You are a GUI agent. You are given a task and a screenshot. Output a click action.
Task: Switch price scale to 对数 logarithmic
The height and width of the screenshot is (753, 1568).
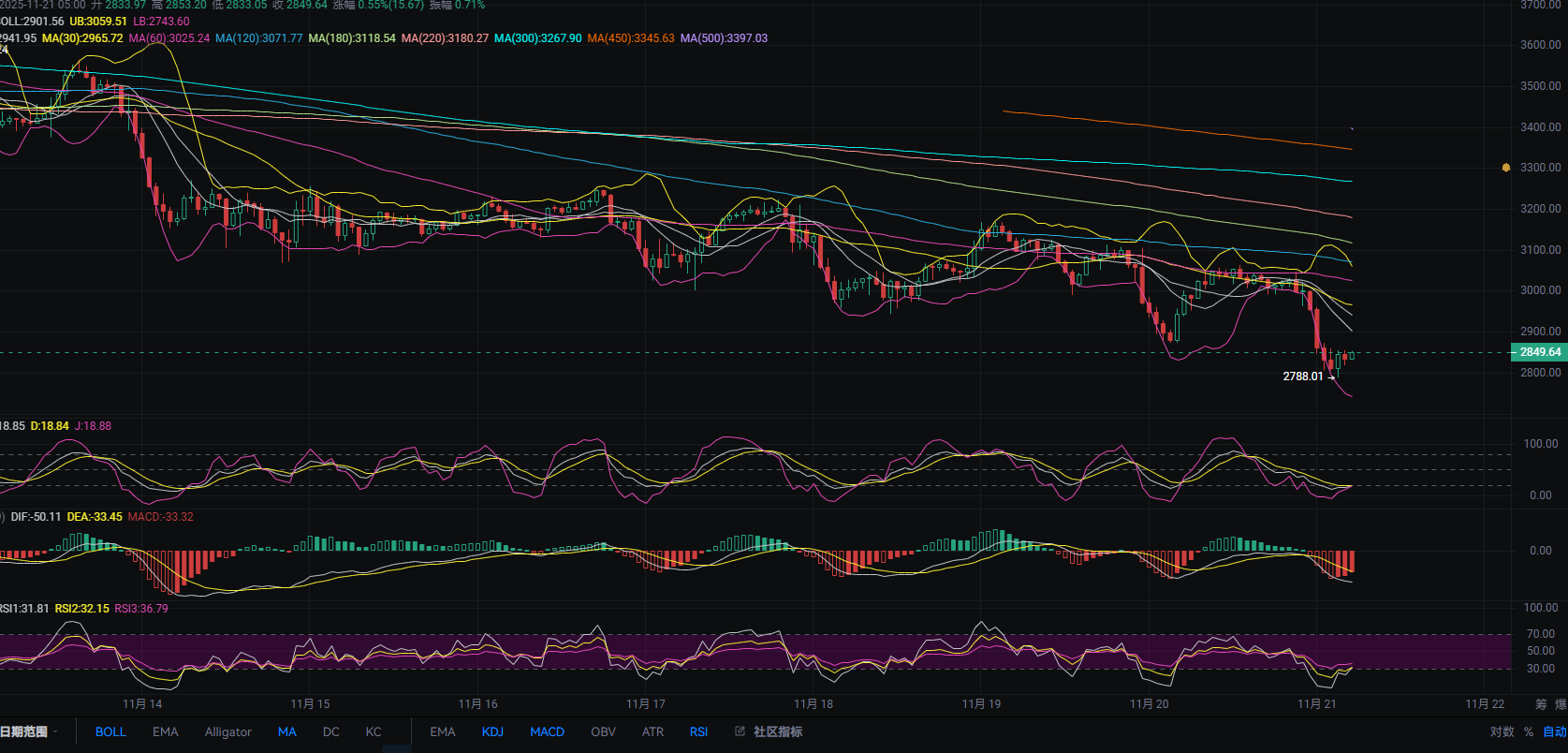pyautogui.click(x=1502, y=731)
